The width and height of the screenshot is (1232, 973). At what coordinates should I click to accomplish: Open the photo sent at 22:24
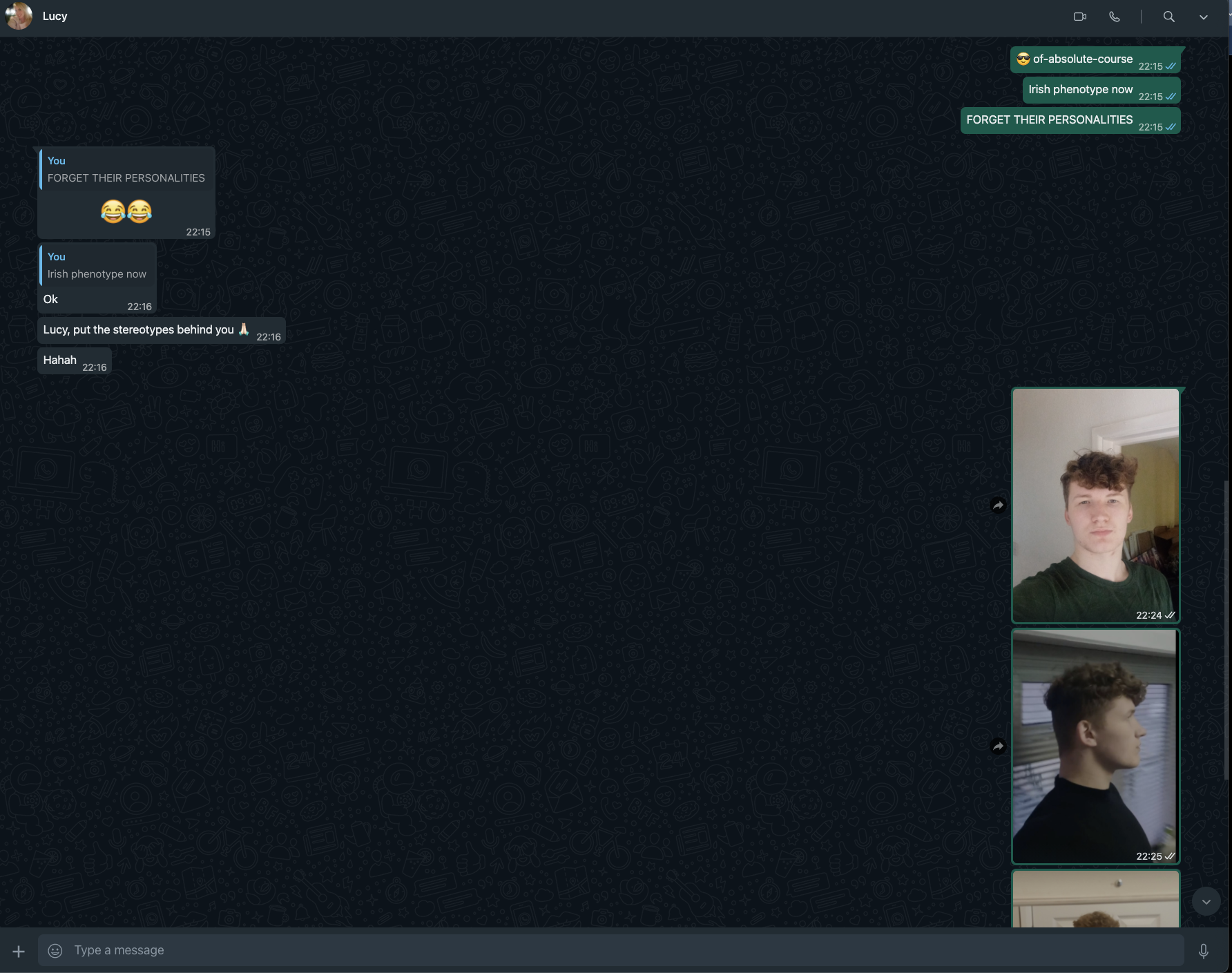click(x=1096, y=505)
